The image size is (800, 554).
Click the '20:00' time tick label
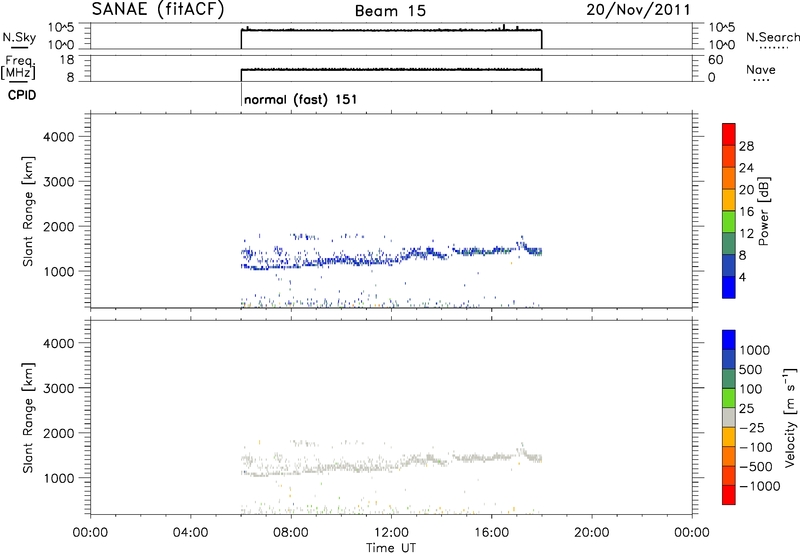[x=591, y=533]
